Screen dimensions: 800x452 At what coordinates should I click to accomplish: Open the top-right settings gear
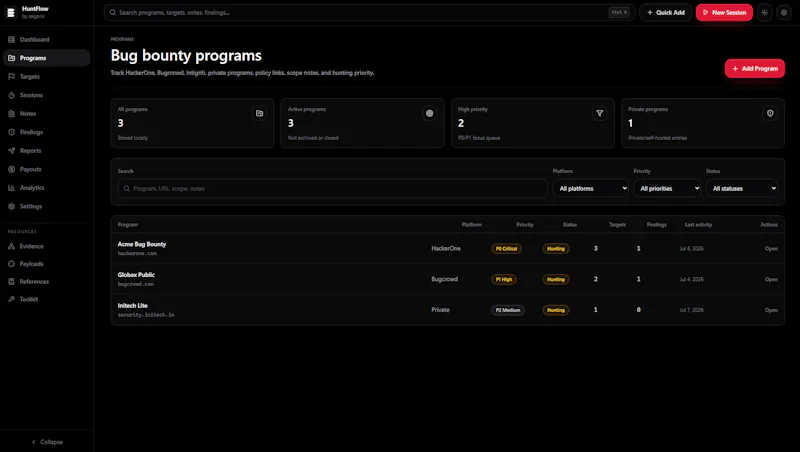click(784, 12)
